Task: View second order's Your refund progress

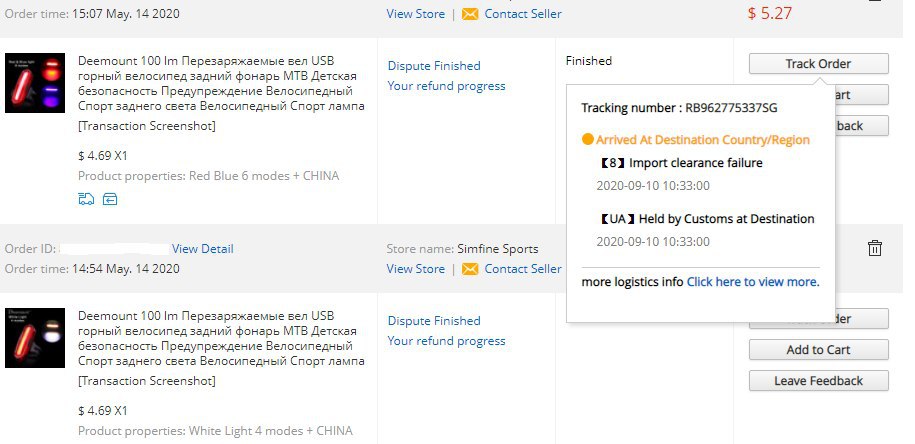Action: [446, 341]
